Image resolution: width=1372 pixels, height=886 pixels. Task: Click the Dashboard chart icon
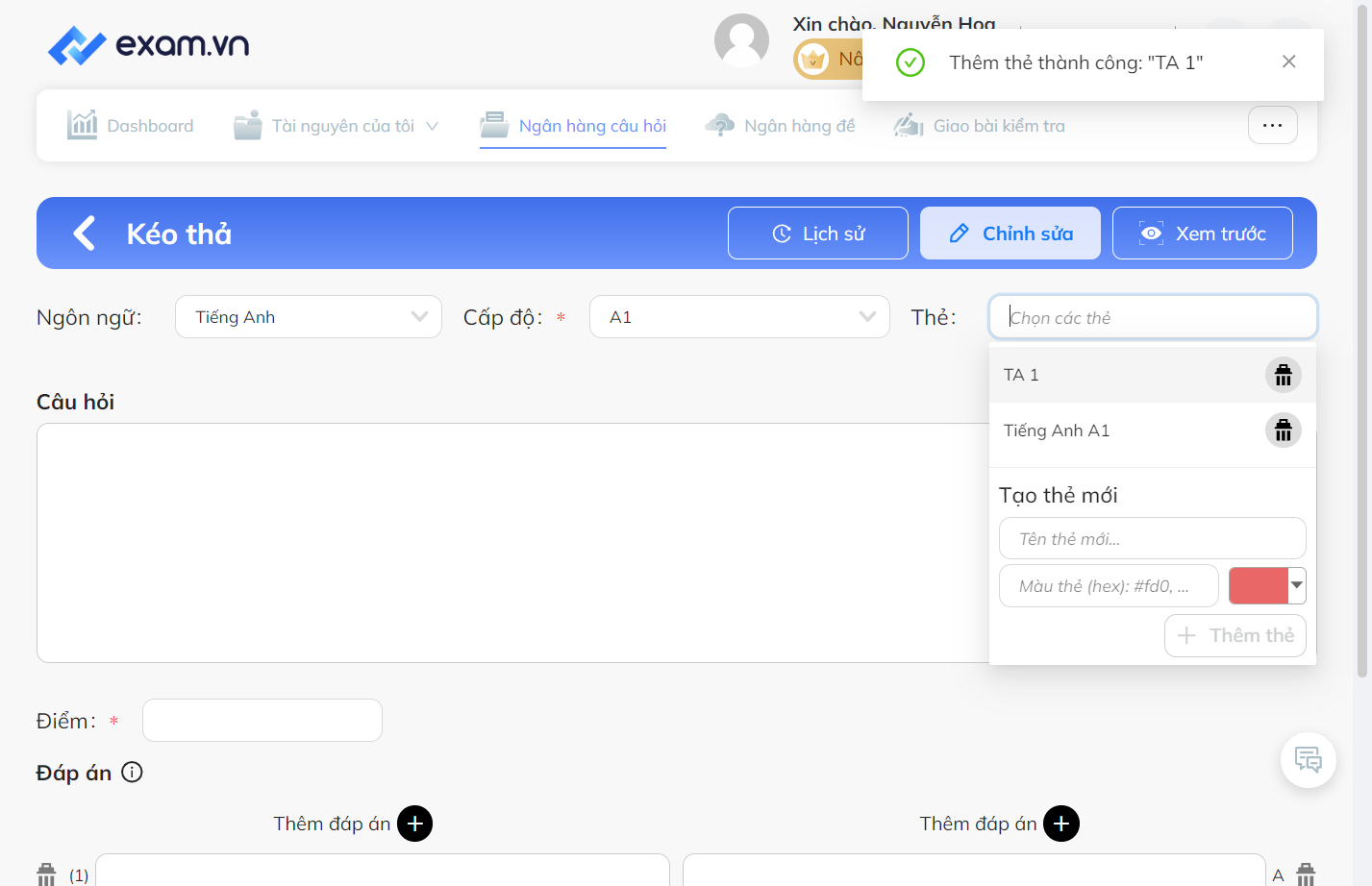point(82,125)
